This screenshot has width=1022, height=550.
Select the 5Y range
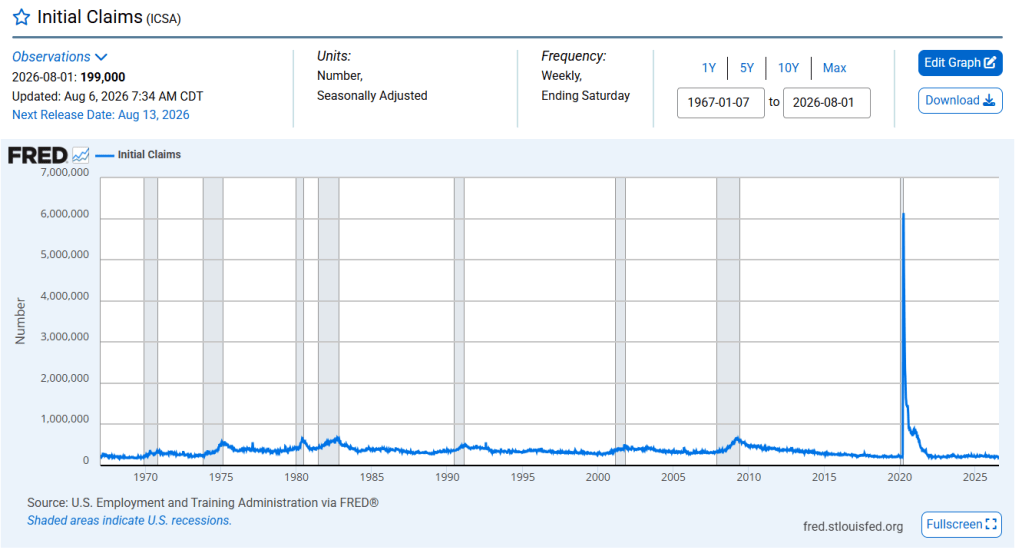tap(747, 68)
